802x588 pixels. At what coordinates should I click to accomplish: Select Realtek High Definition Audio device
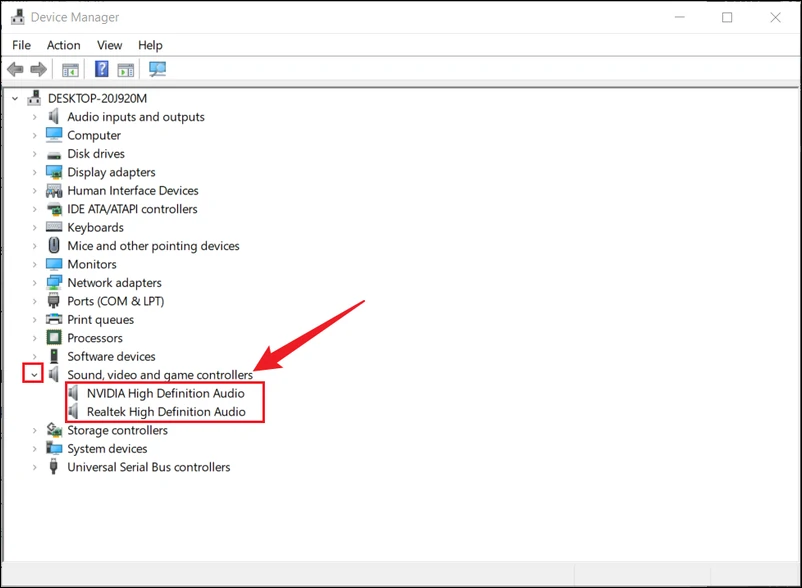click(x=166, y=412)
